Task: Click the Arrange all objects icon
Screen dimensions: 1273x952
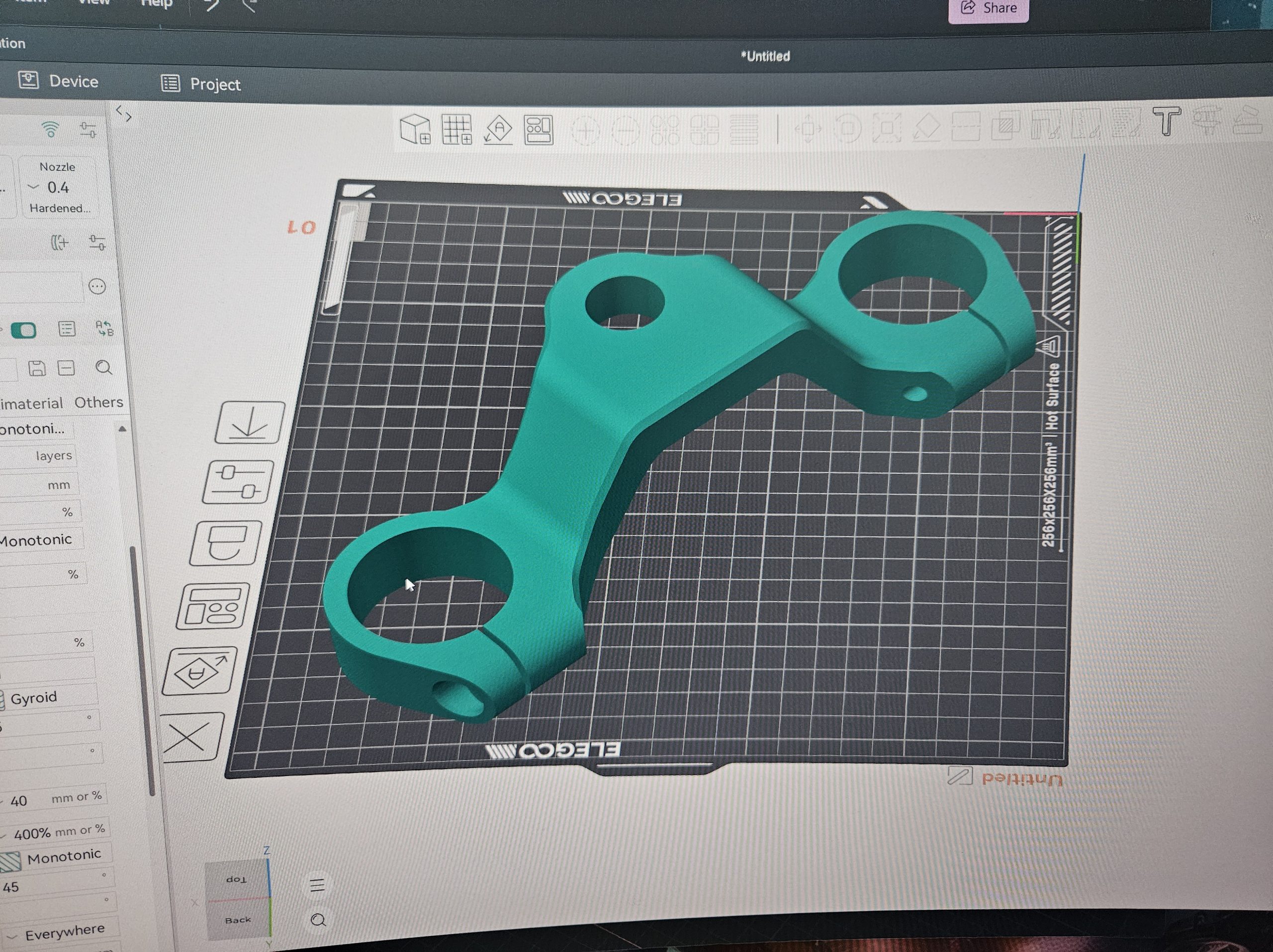Action: (x=539, y=130)
